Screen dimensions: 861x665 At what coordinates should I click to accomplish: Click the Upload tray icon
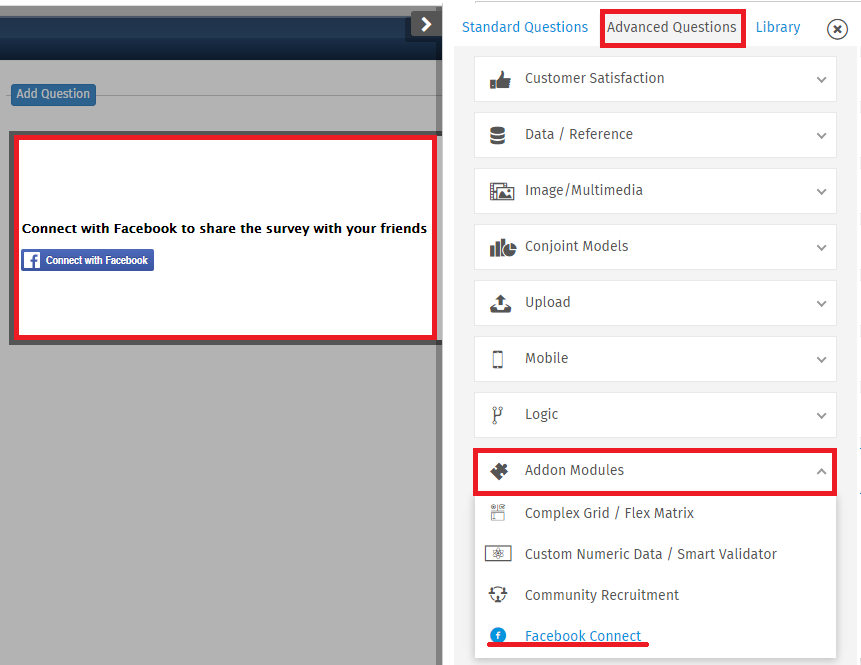pyautogui.click(x=500, y=304)
